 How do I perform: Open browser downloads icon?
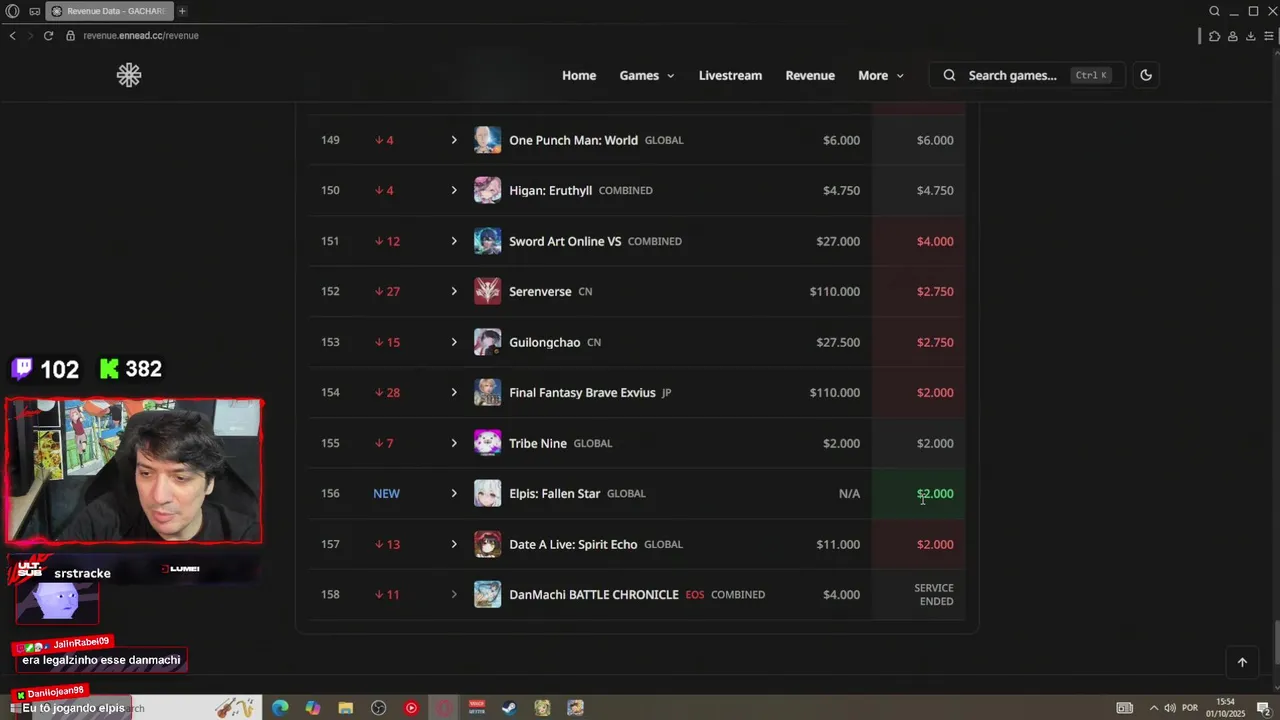point(1251,35)
